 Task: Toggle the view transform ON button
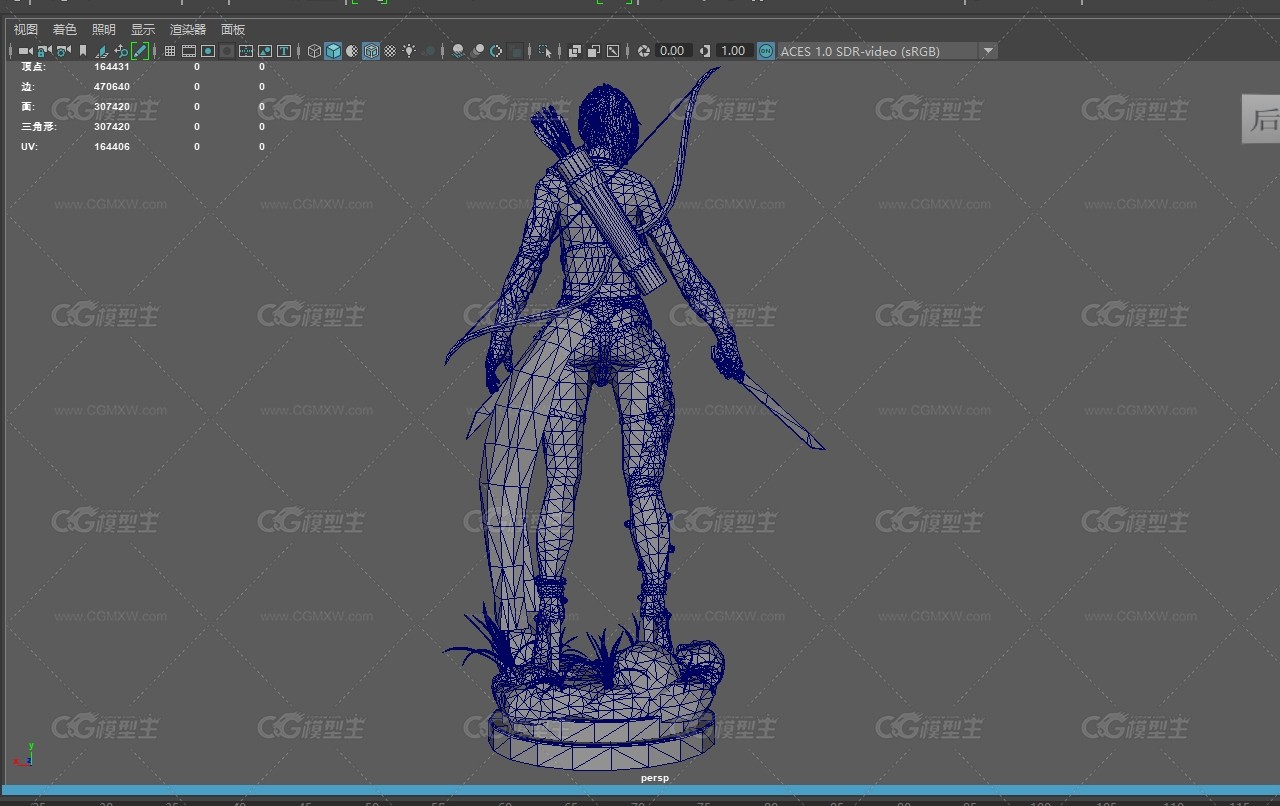click(x=766, y=51)
